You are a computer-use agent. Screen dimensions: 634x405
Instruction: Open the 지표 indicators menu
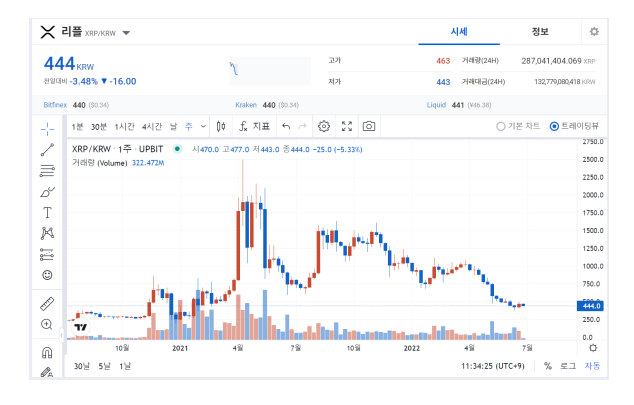[x=254, y=127]
